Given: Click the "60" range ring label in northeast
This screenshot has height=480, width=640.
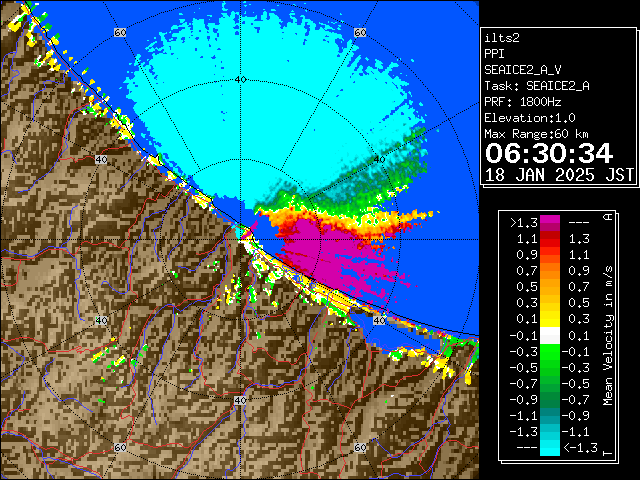Looking at the screenshot, I should click(360, 33).
